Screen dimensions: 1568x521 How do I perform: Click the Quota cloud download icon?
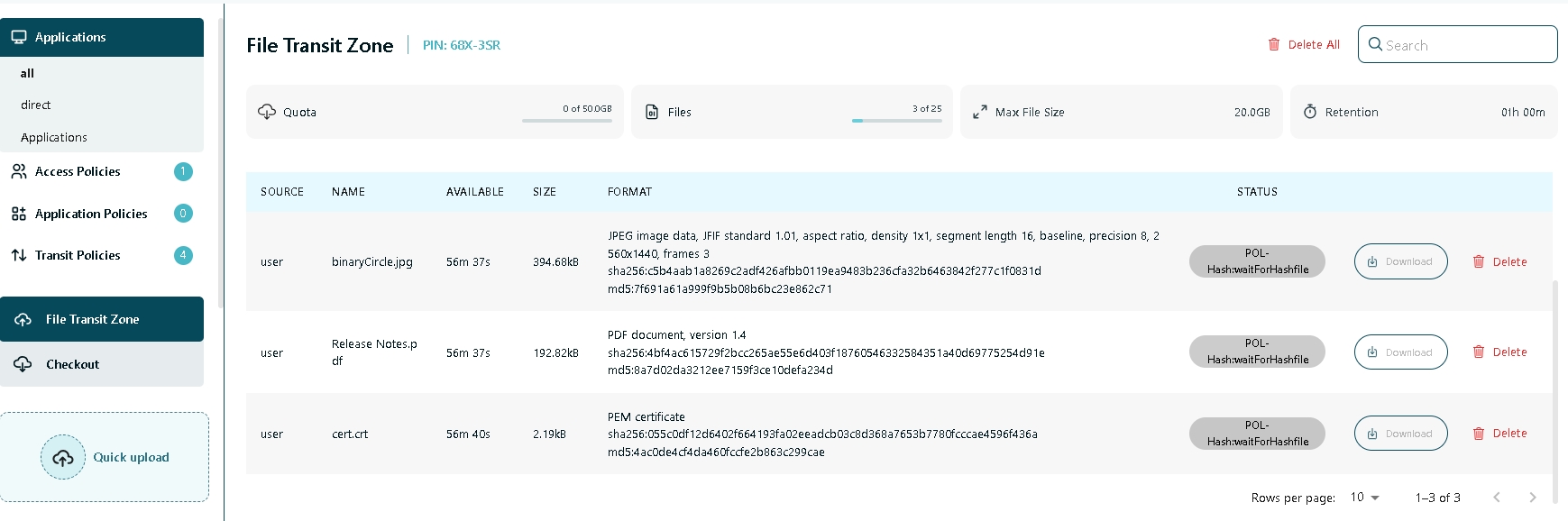[267, 112]
